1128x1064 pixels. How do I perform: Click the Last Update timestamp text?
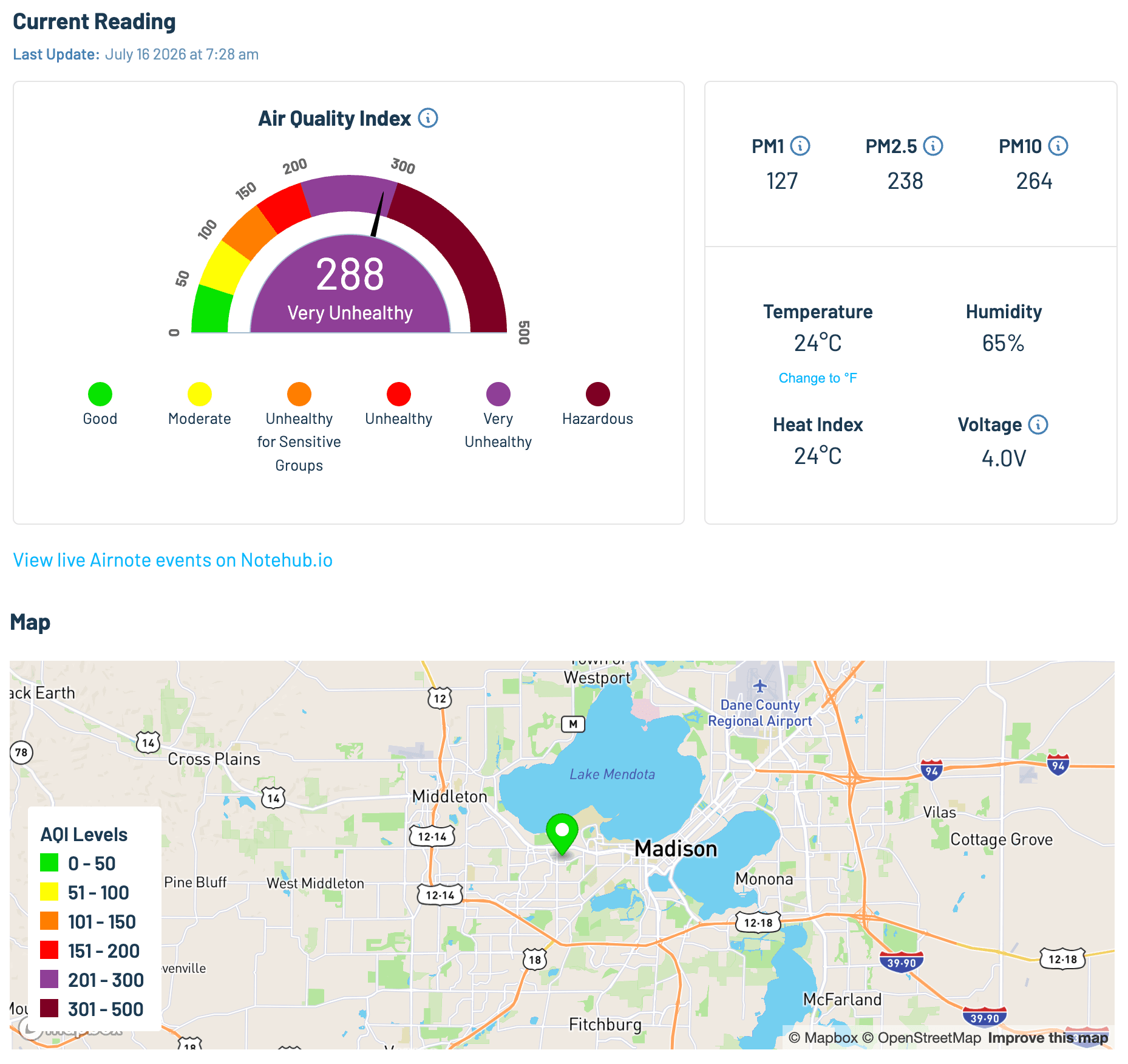pyautogui.click(x=182, y=54)
